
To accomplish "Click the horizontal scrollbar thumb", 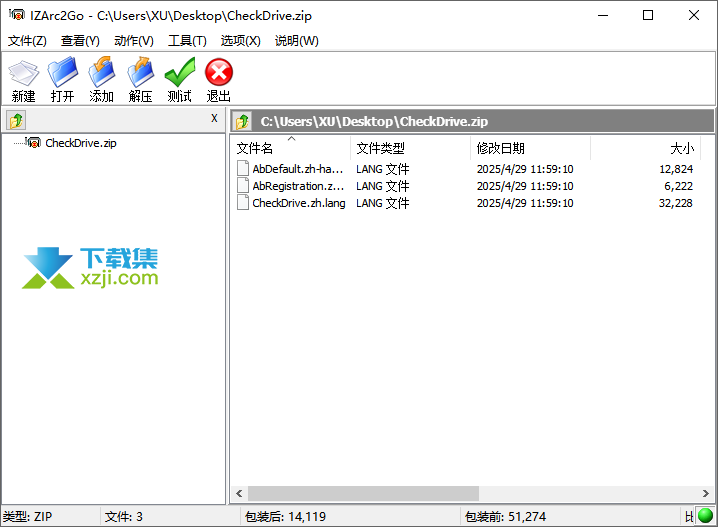I will click(x=364, y=494).
